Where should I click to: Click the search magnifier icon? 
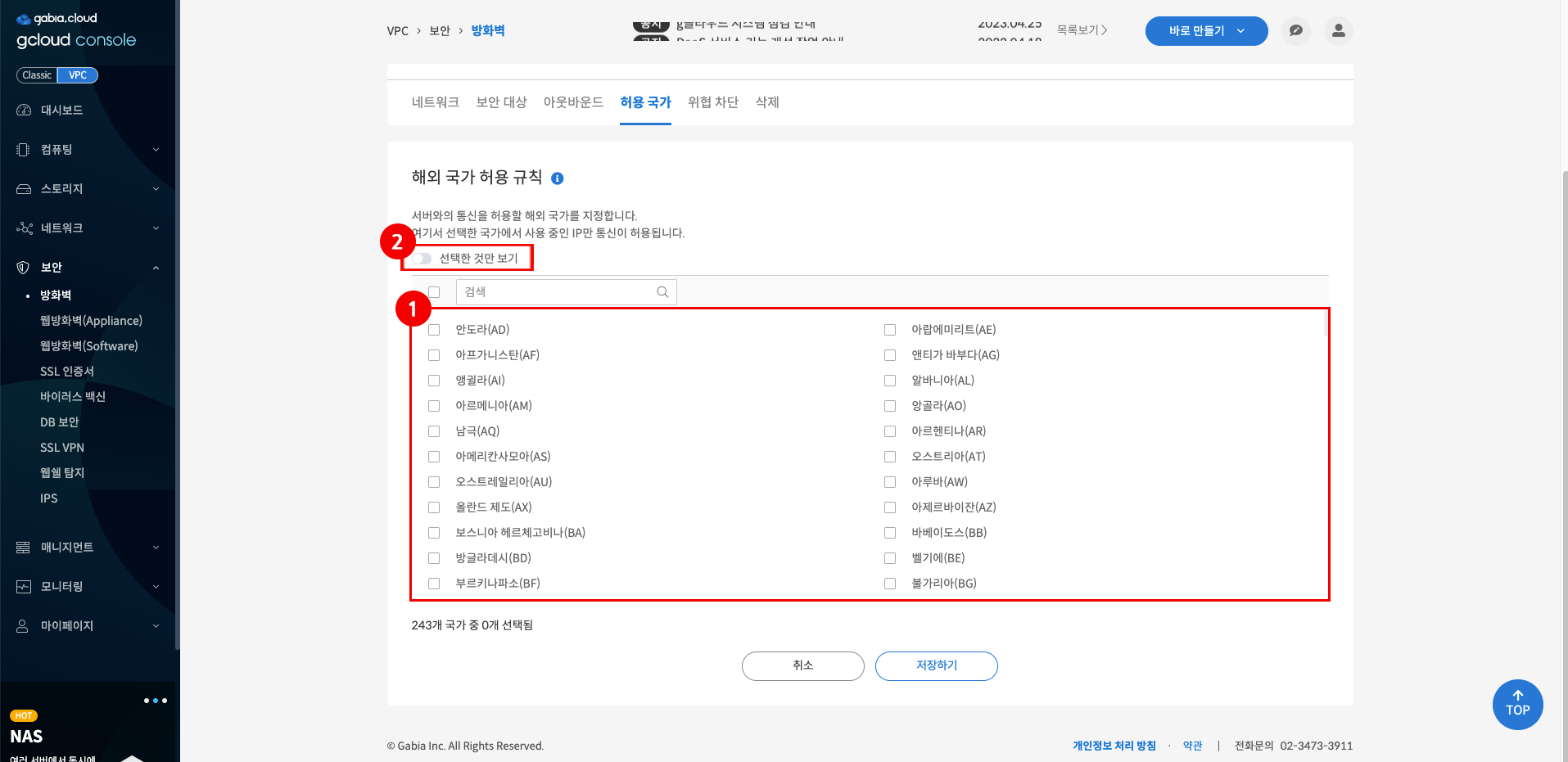[662, 292]
